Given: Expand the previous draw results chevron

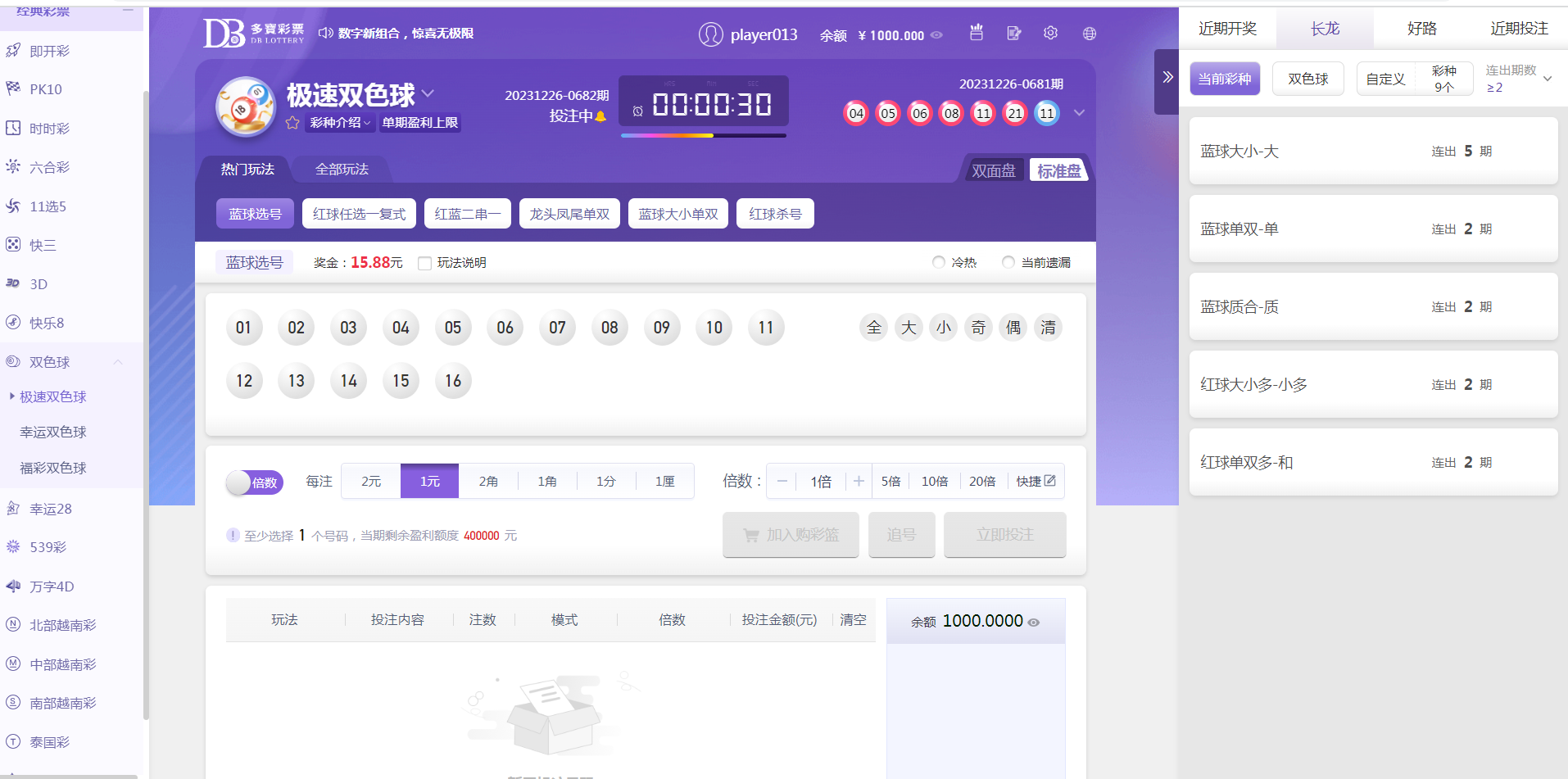Looking at the screenshot, I should click(x=1079, y=113).
